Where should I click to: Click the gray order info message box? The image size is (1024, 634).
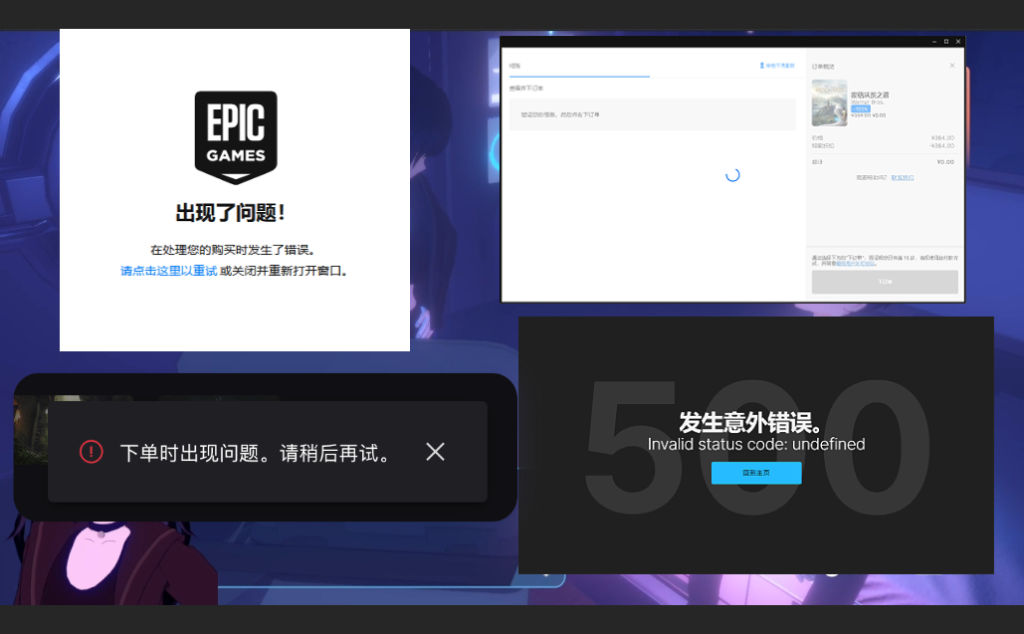[652, 115]
